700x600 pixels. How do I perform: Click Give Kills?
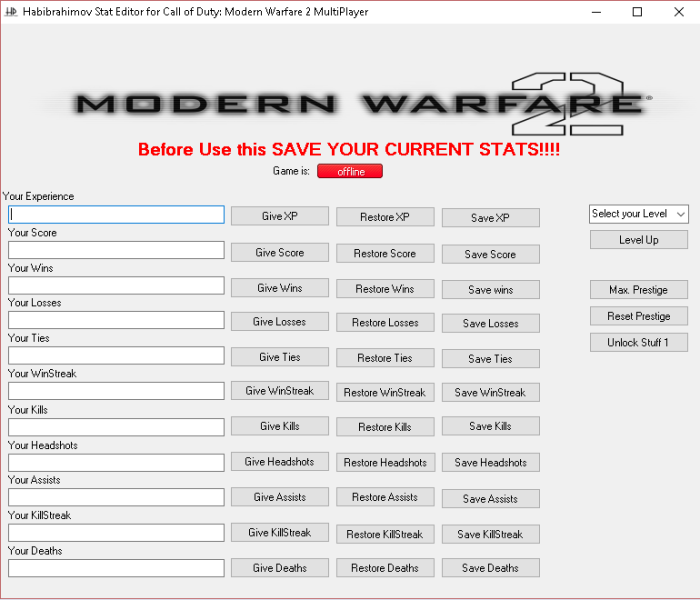280,426
